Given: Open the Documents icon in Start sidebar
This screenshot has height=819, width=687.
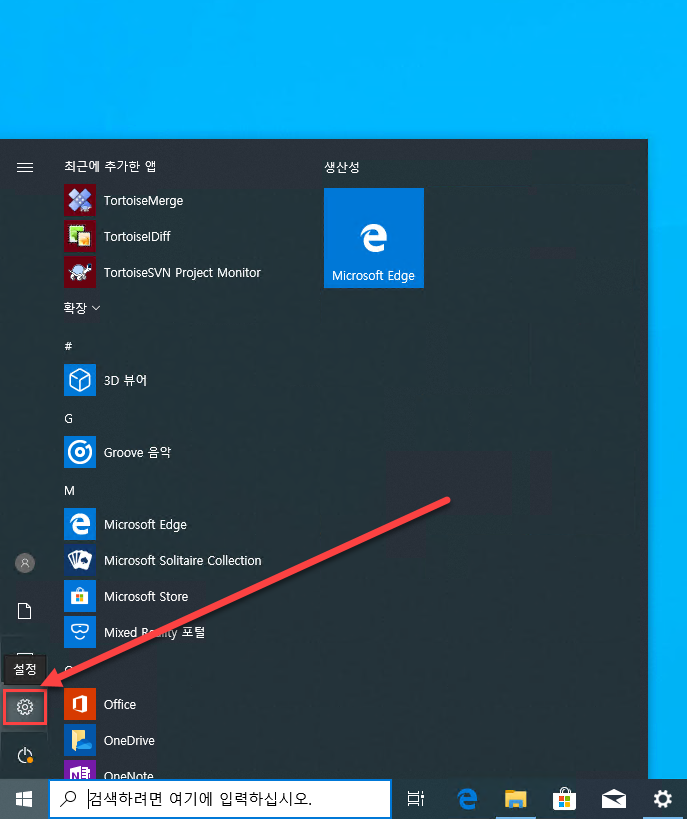Looking at the screenshot, I should click(25, 611).
